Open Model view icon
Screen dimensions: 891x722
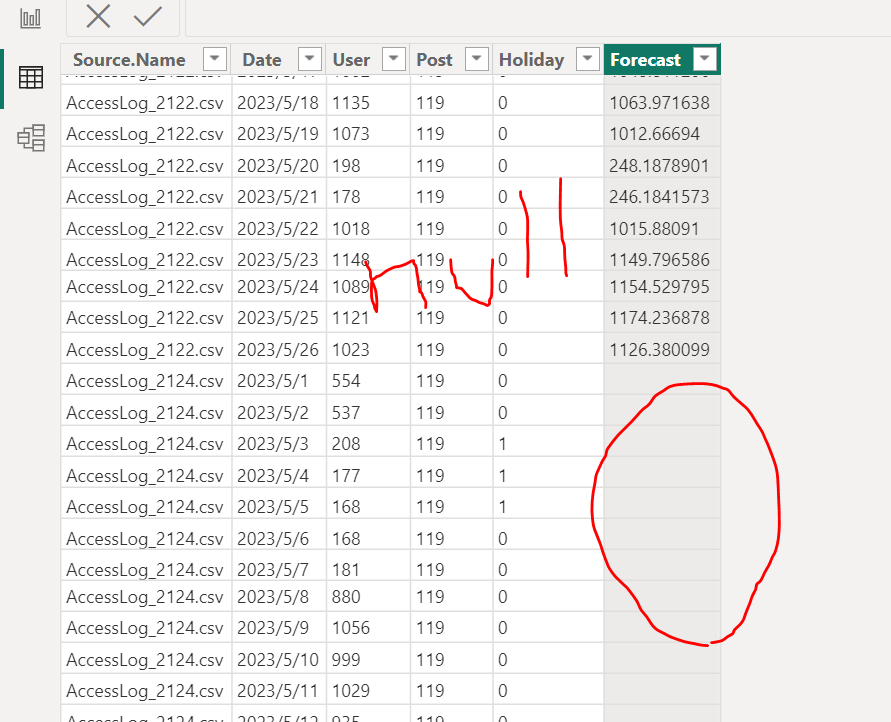coord(31,138)
